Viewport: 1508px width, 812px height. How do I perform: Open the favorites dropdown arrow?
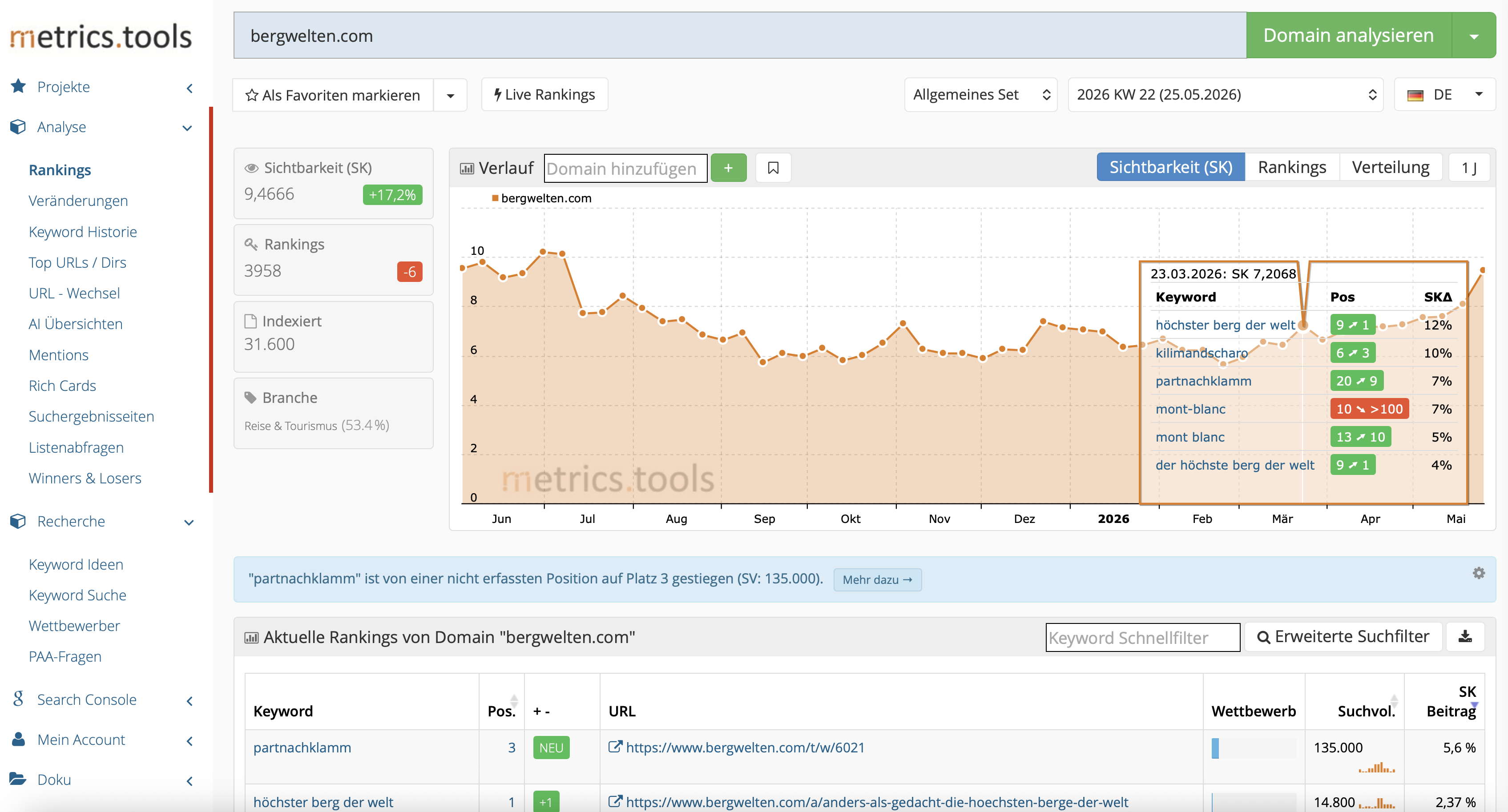pyautogui.click(x=450, y=95)
